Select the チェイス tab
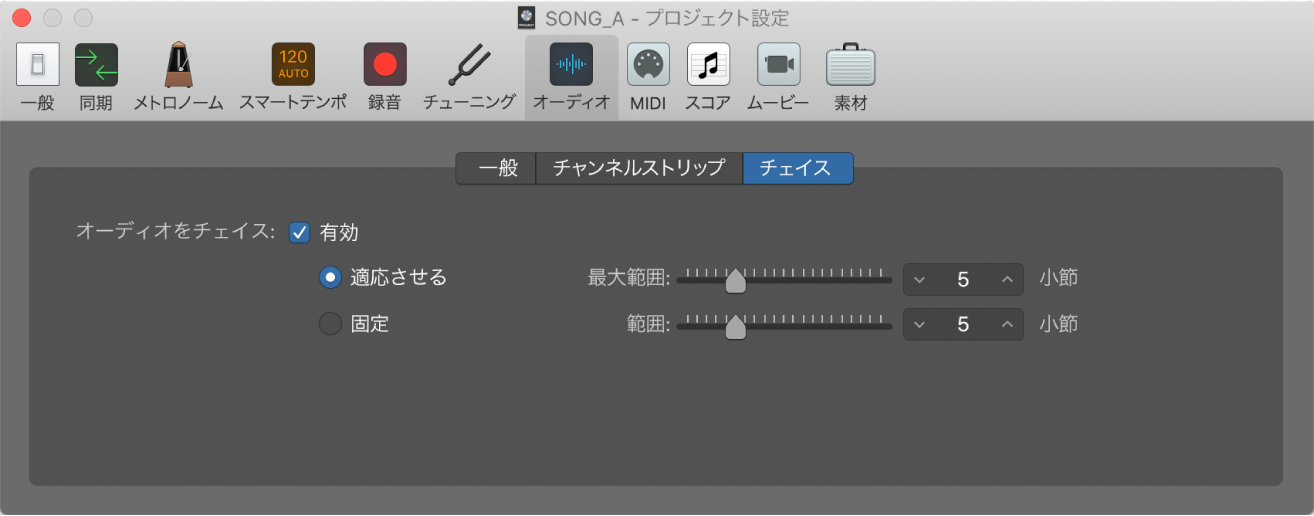 (797, 168)
